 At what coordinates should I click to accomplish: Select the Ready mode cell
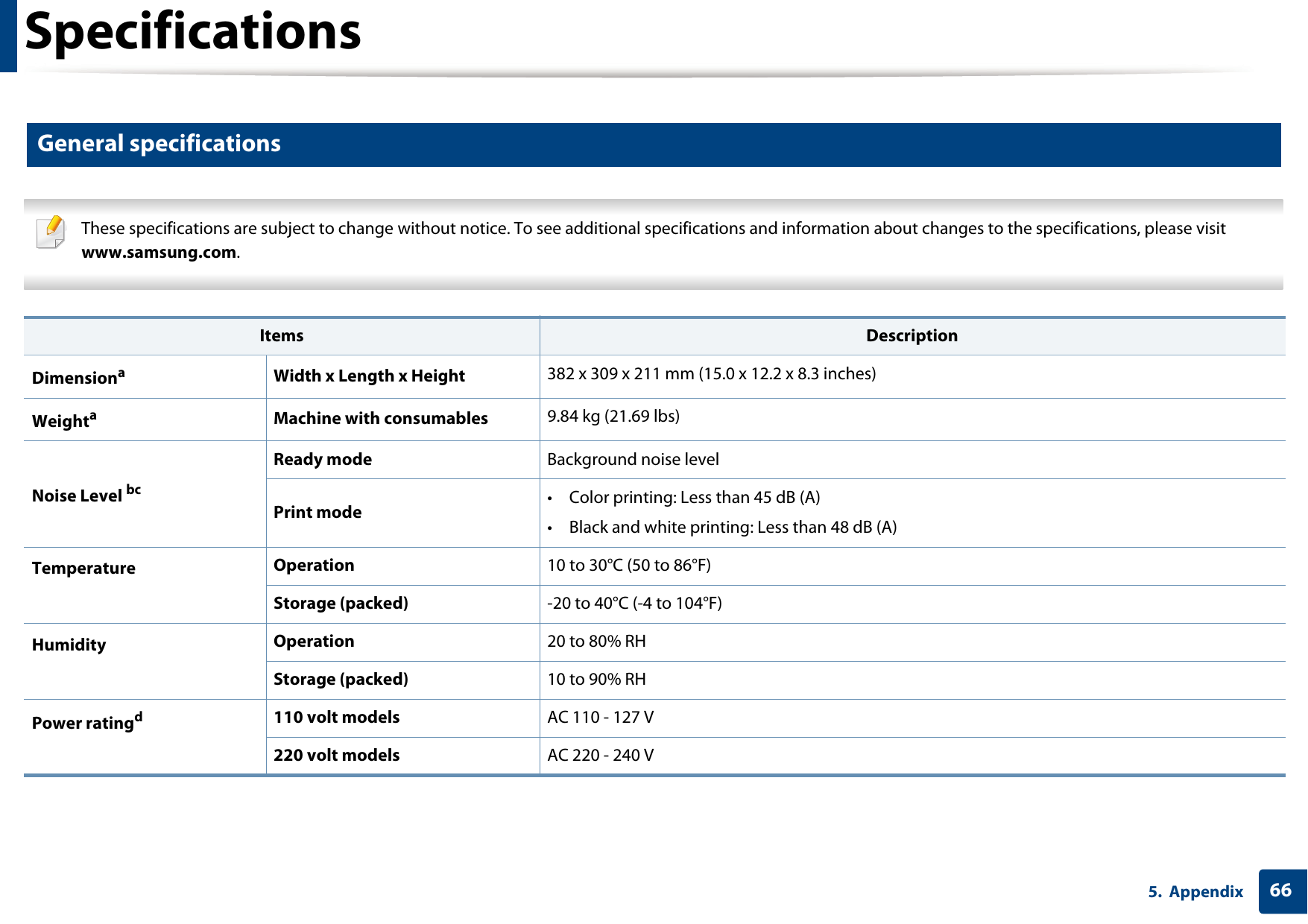(x=323, y=459)
